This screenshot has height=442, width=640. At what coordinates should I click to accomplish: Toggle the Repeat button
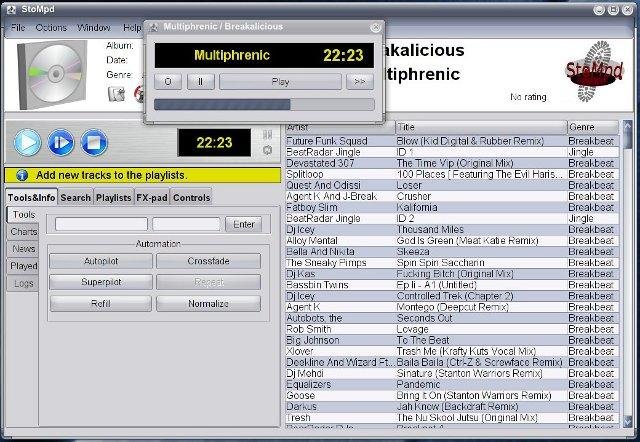tap(208, 282)
